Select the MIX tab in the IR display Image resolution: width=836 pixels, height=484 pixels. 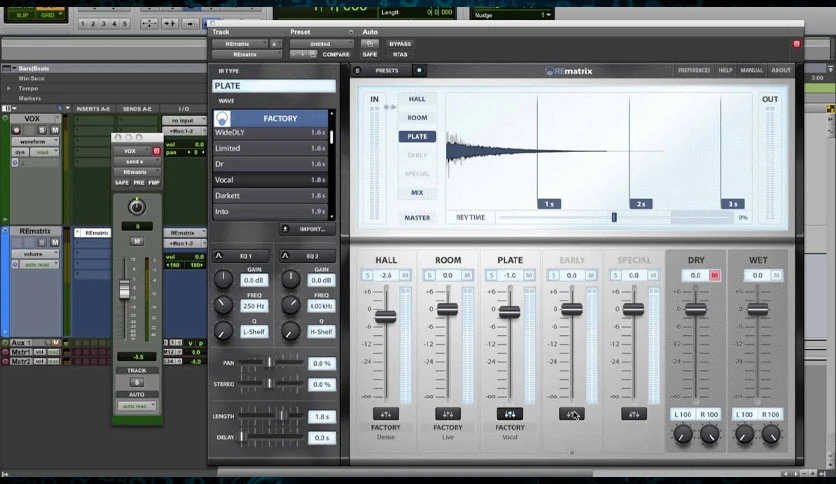coord(417,192)
